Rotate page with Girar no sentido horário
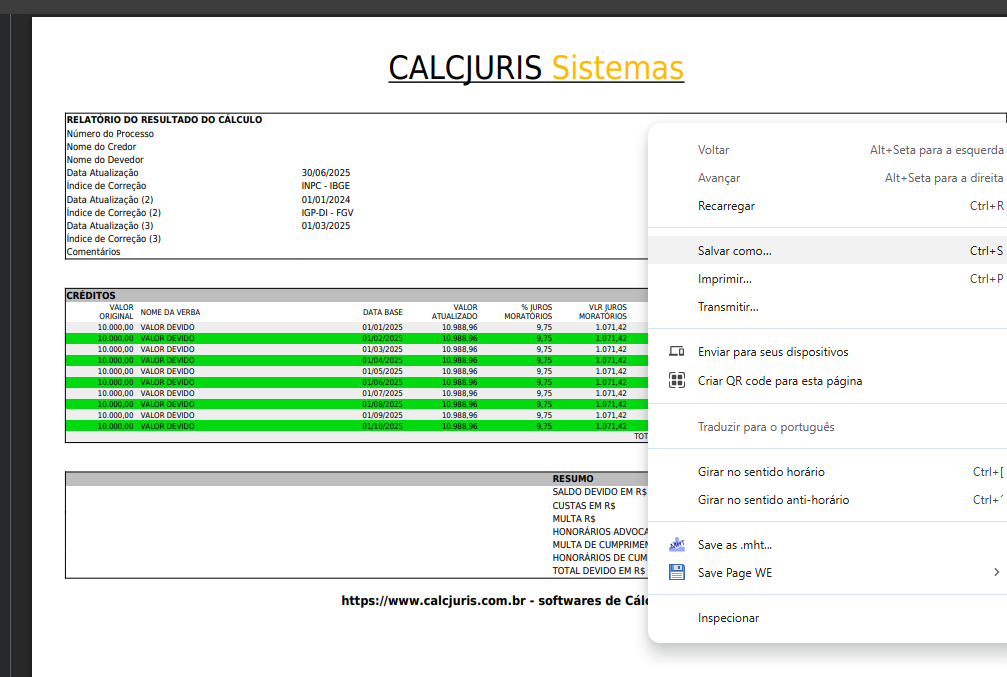Screen dimensions: 1007x677 [x=761, y=472]
